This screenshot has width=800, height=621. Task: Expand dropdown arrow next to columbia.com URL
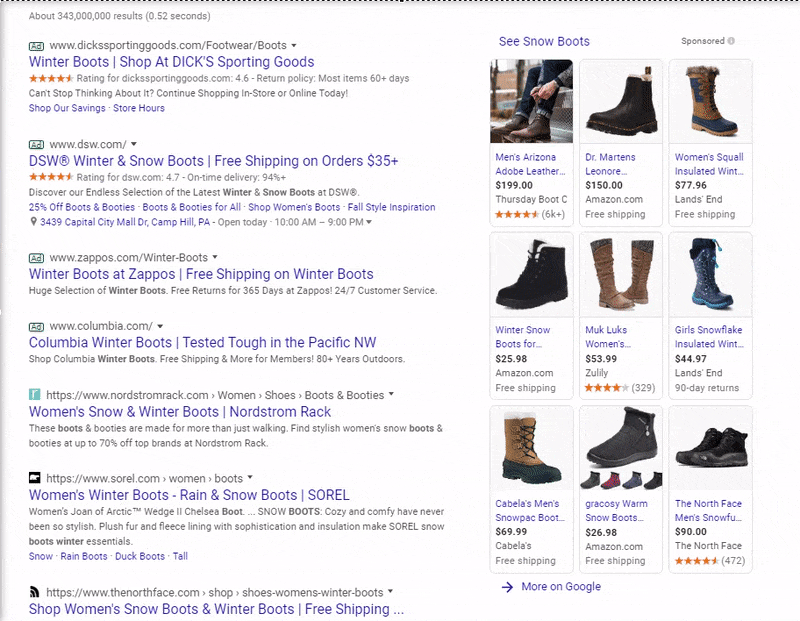160,326
